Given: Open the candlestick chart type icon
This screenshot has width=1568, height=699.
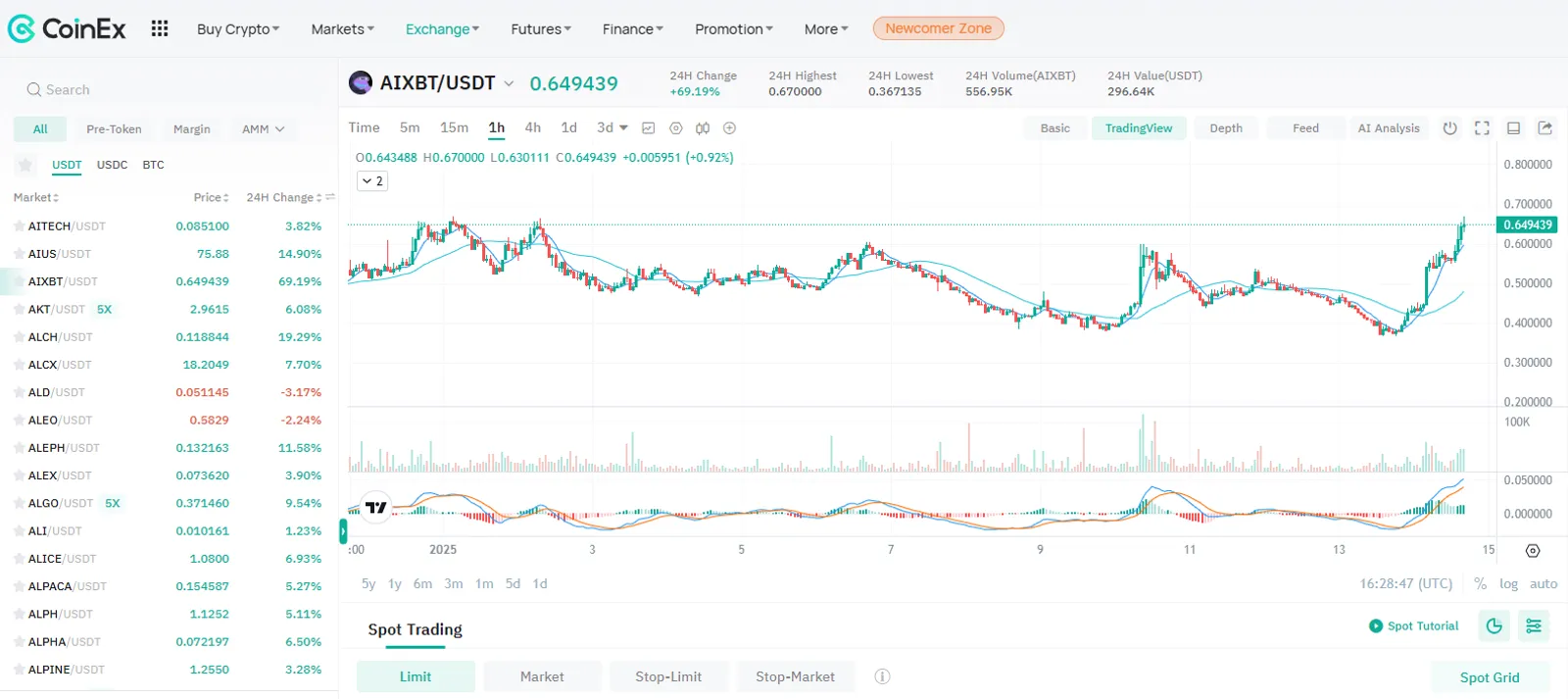Looking at the screenshot, I should pyautogui.click(x=703, y=127).
